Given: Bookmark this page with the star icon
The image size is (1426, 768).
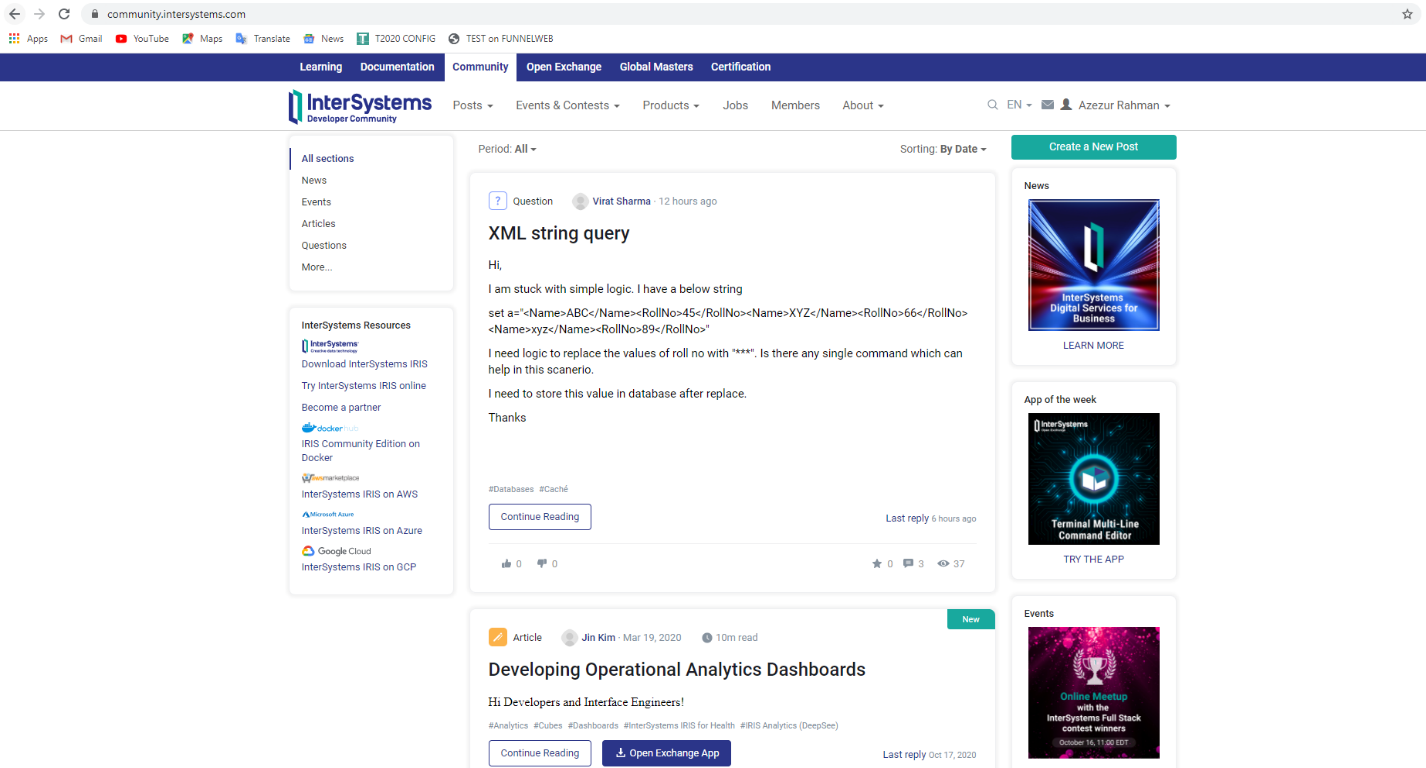Looking at the screenshot, I should [1407, 14].
